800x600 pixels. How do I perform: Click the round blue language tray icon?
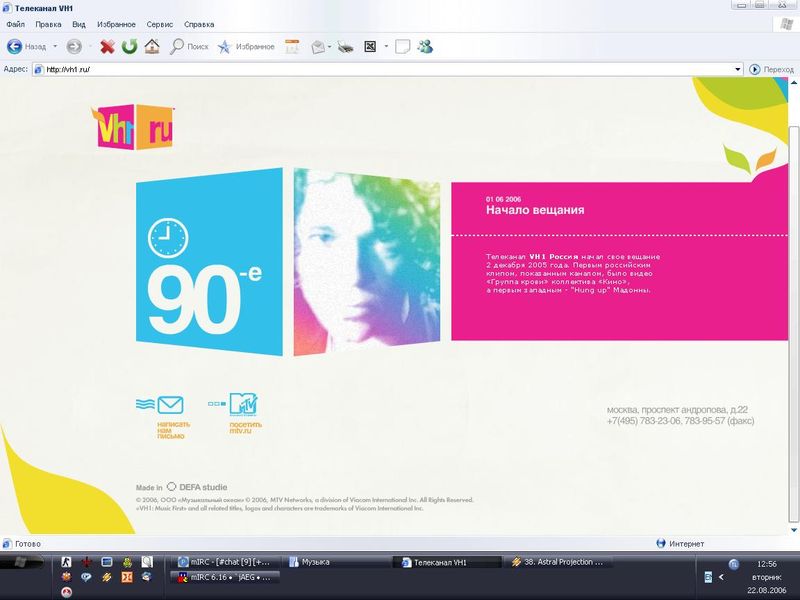tap(734, 564)
